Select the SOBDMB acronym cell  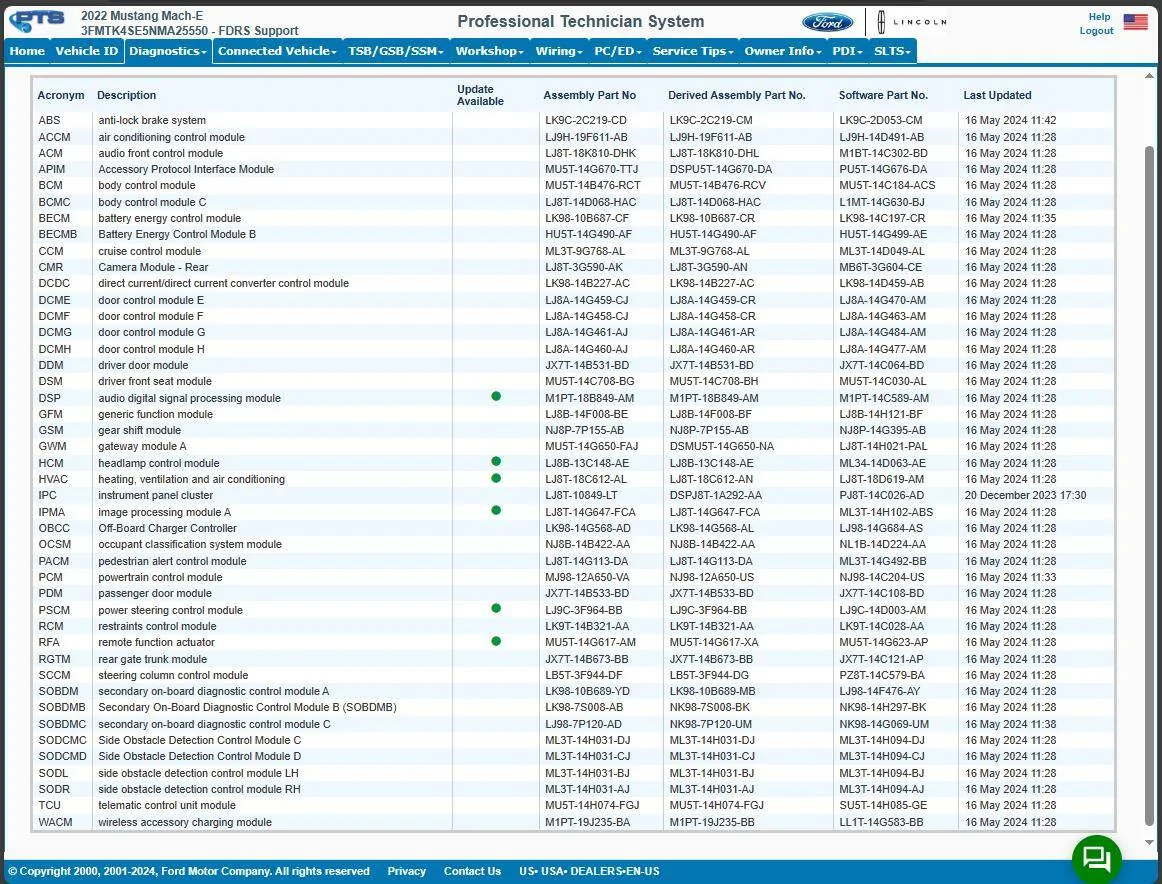click(x=62, y=707)
